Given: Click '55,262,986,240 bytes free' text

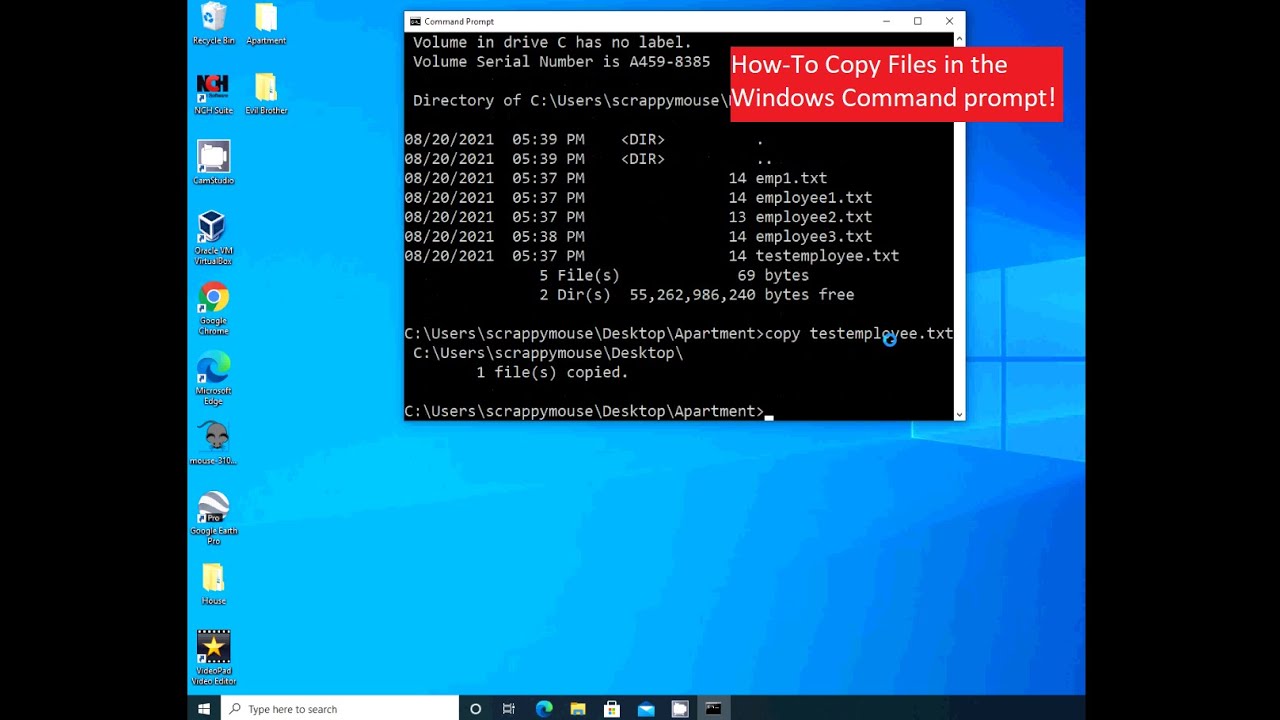Looking at the screenshot, I should point(742,295).
